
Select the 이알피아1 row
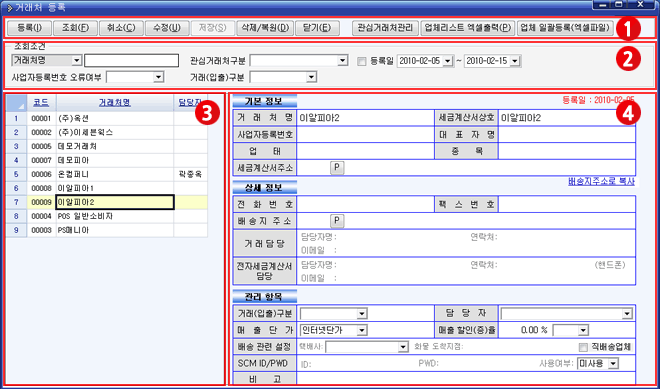(107, 188)
